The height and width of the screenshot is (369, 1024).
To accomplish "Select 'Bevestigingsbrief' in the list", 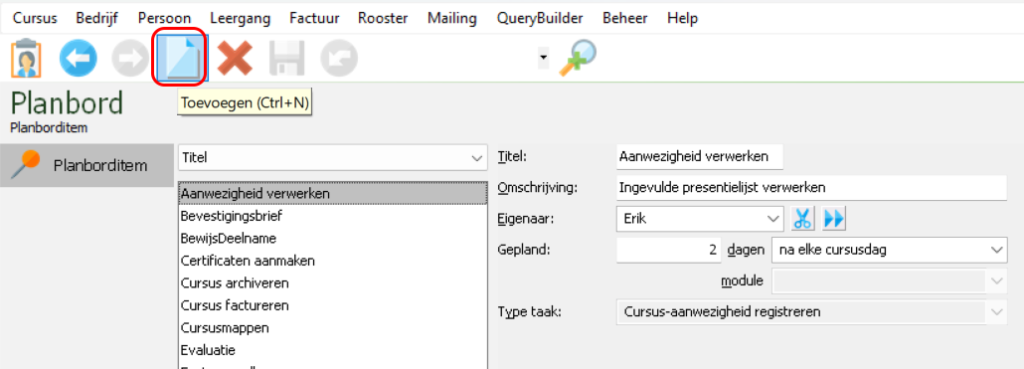I will [332, 216].
